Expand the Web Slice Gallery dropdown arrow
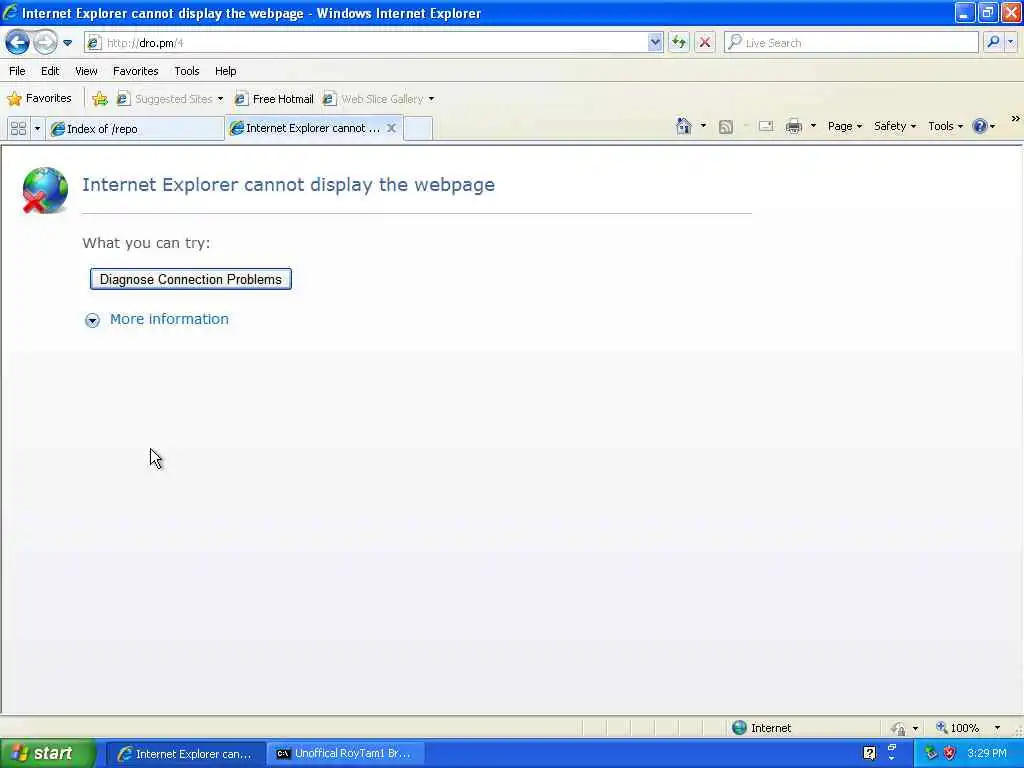This screenshot has height=768, width=1024. coord(432,99)
